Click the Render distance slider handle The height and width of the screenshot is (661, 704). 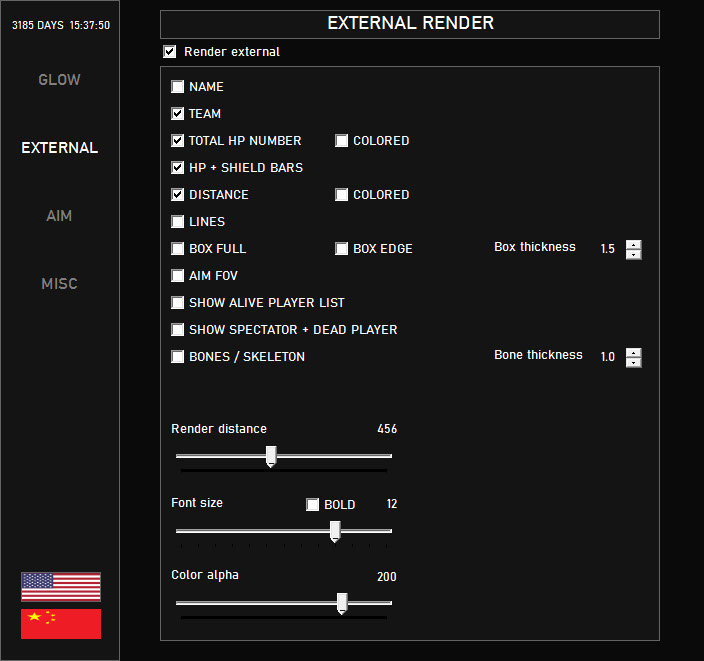pyautogui.click(x=270, y=456)
